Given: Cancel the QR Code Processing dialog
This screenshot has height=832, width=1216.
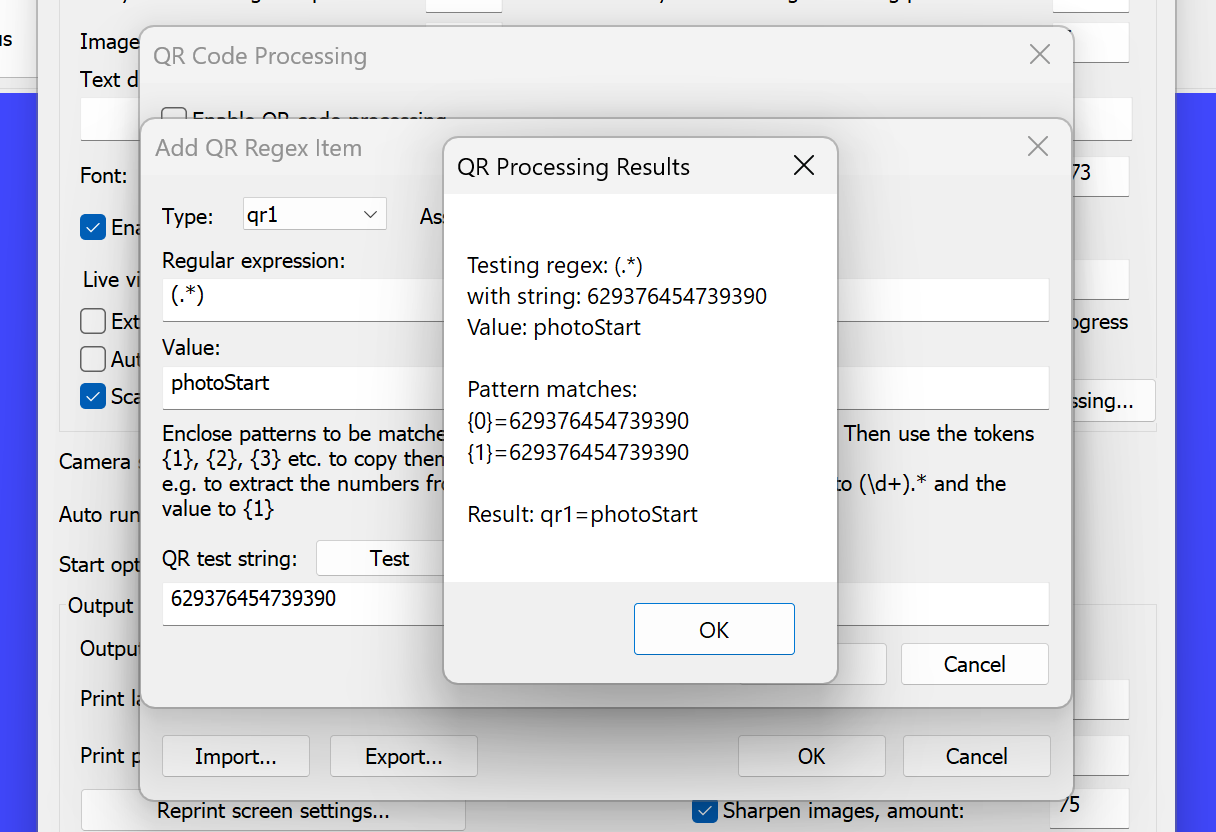Looking at the screenshot, I should click(x=976, y=756).
